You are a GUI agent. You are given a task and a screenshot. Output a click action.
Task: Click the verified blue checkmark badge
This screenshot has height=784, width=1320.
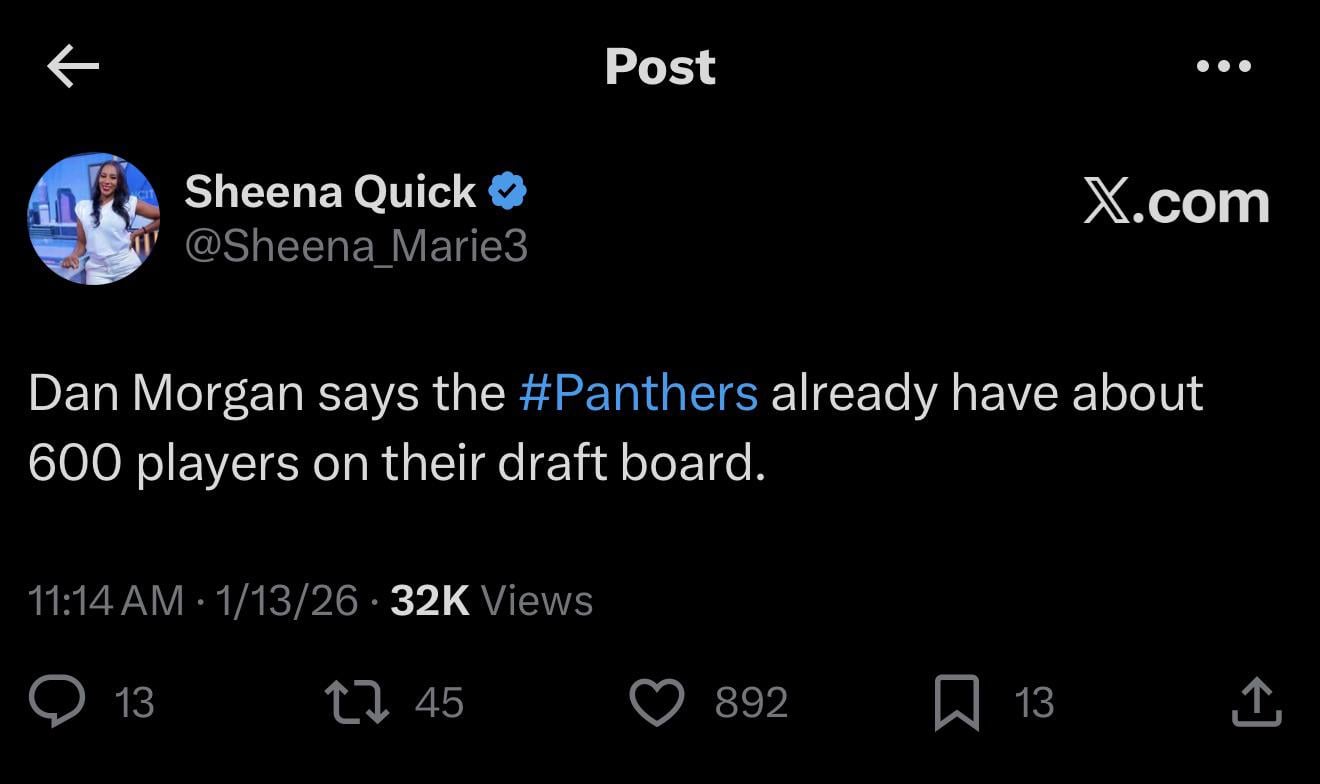[x=508, y=189]
